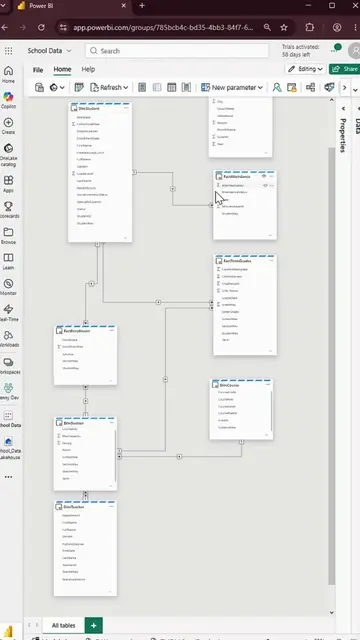Open Copilot in the left sidebar

coord(8,100)
